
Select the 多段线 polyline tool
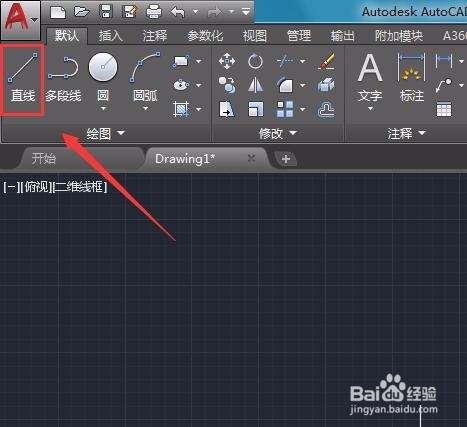click(x=63, y=79)
